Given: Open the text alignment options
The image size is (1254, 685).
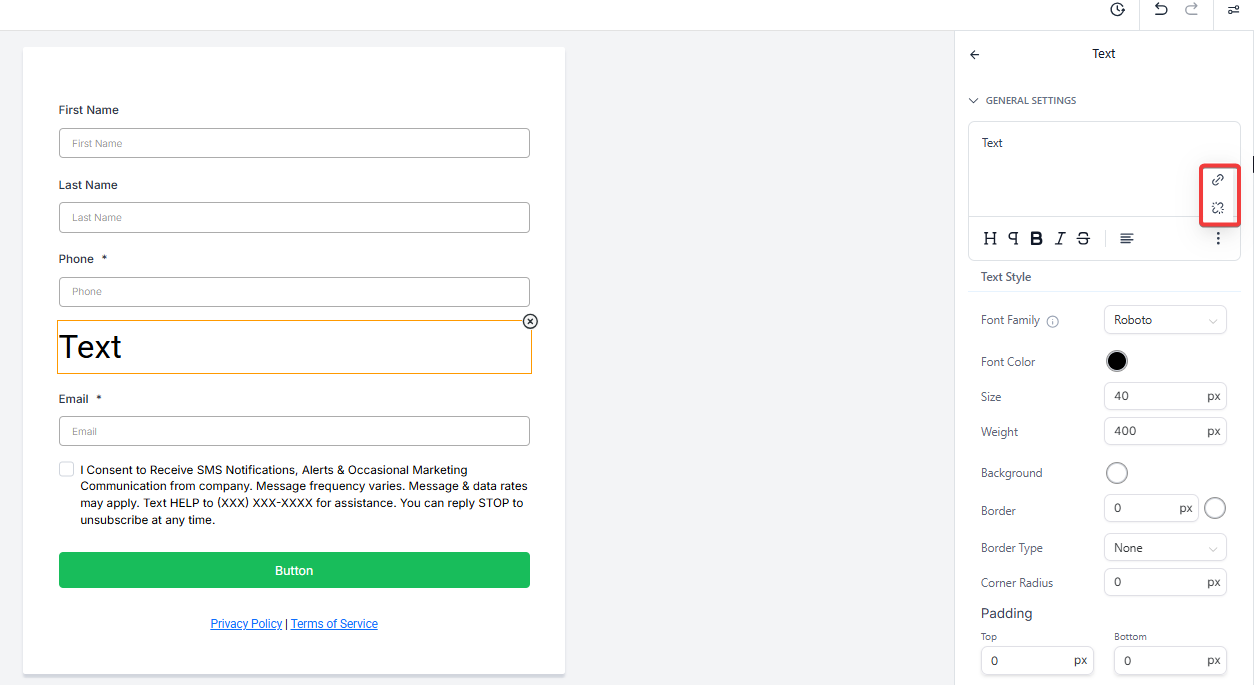Looking at the screenshot, I should 1127,238.
